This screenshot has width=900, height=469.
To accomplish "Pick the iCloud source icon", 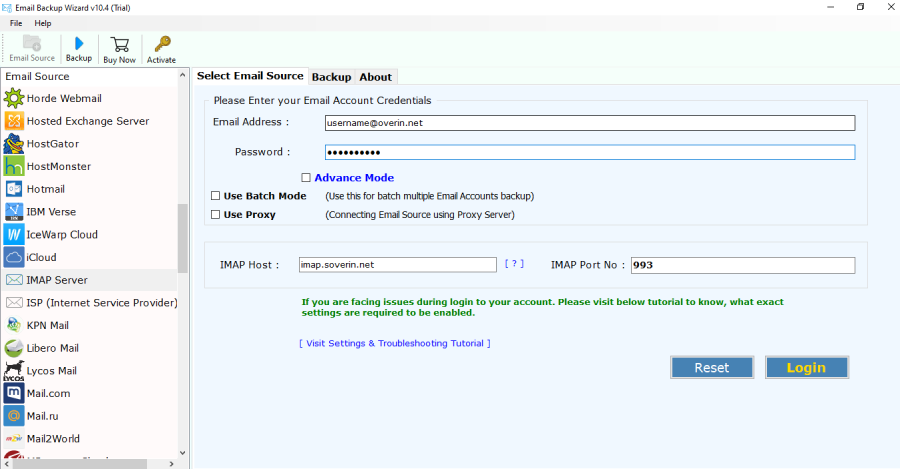I will click(x=14, y=257).
